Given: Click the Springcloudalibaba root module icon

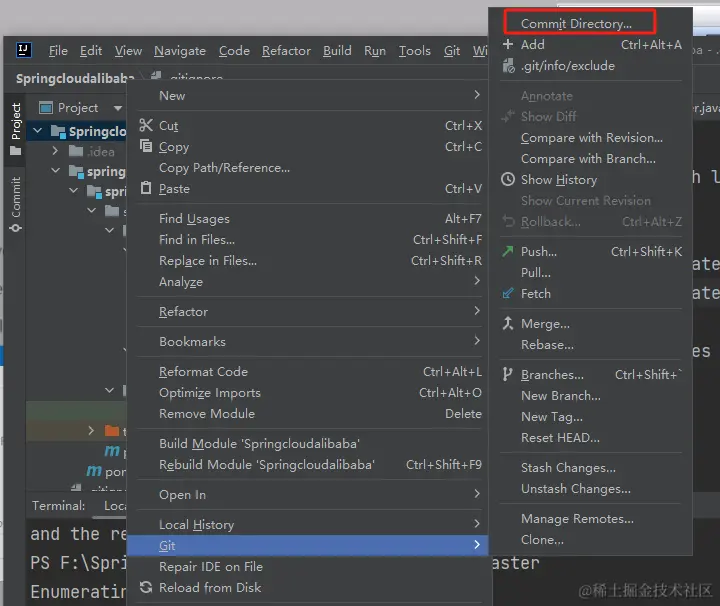Looking at the screenshot, I should point(58,132).
